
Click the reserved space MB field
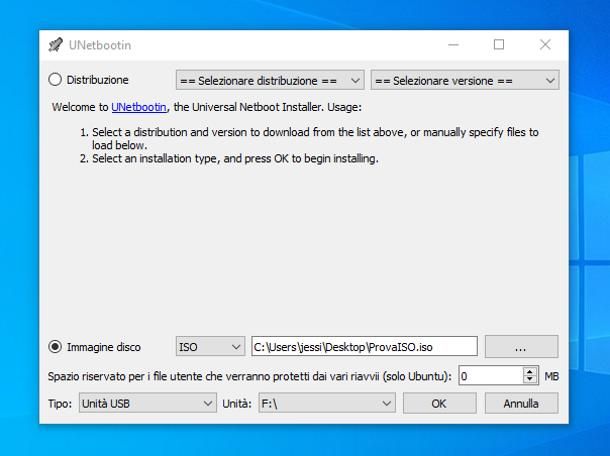click(491, 376)
